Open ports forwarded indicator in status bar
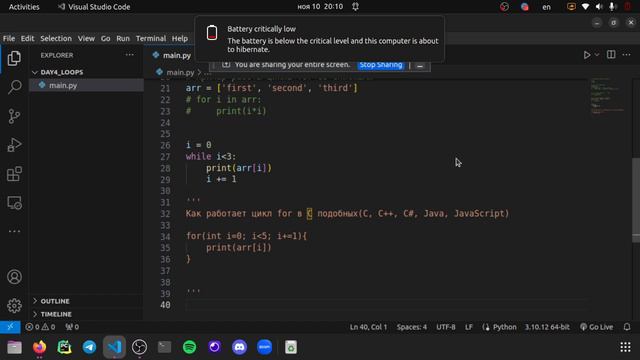The image size is (640, 360). pos(72,327)
